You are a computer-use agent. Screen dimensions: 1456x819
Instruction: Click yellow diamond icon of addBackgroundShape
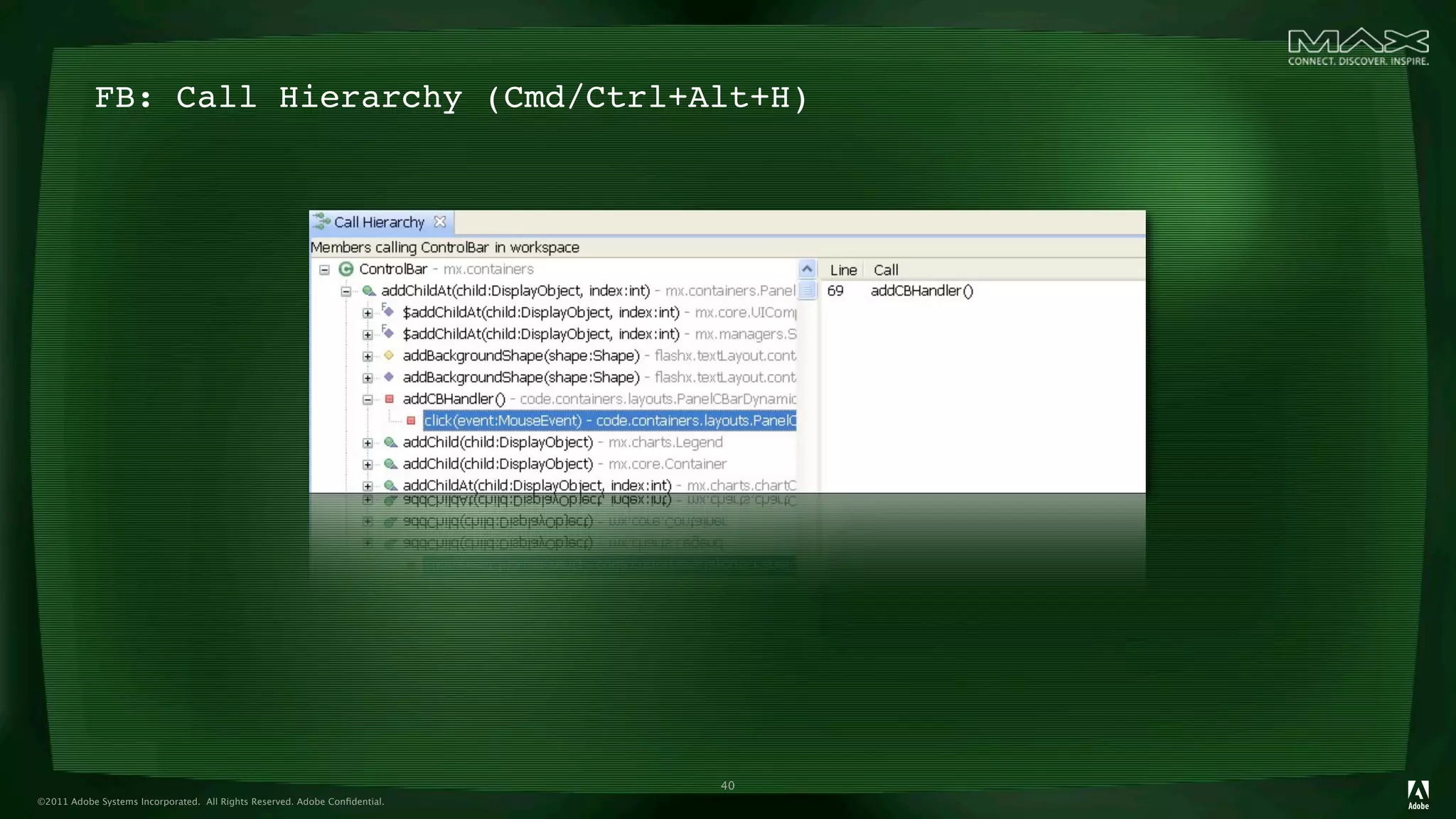389,355
